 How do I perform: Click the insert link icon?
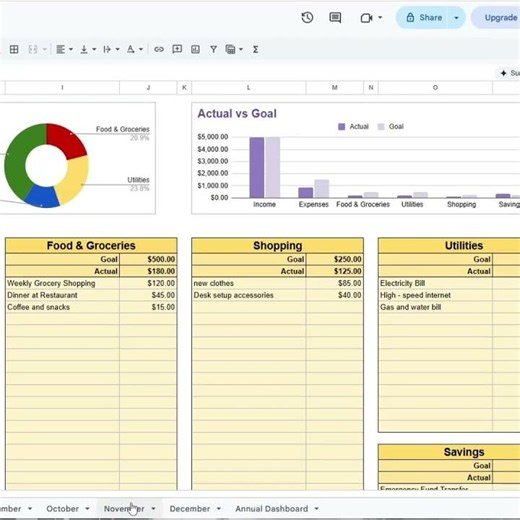click(159, 49)
